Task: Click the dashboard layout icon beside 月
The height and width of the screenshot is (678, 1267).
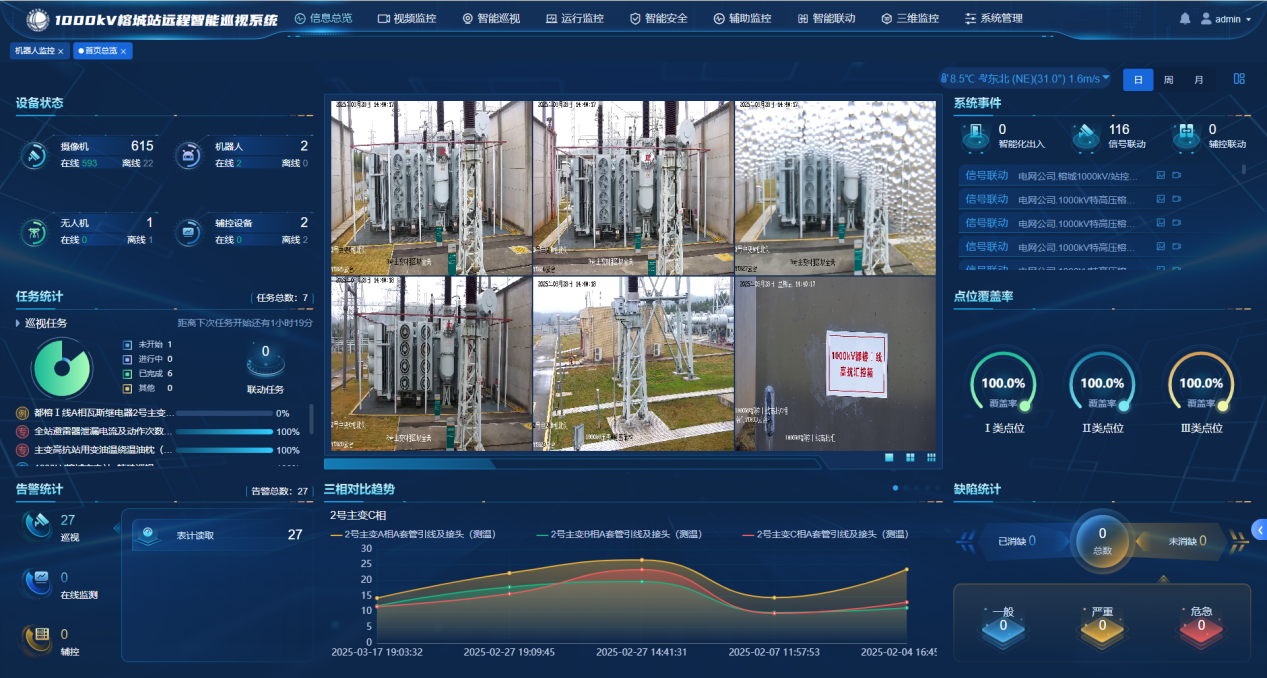Action: [1239, 79]
